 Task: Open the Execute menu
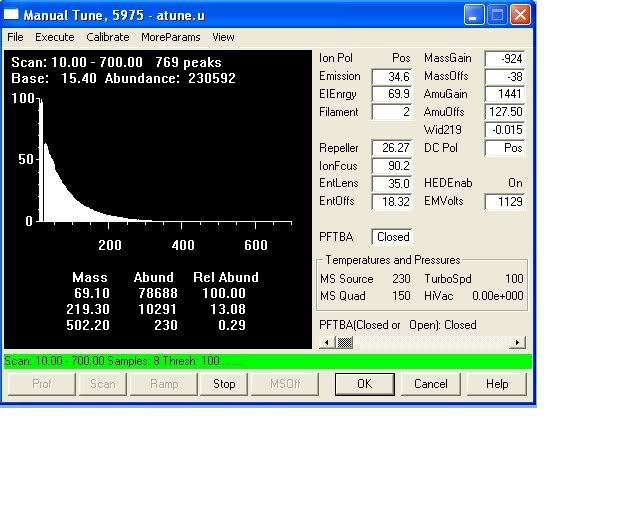coord(55,37)
